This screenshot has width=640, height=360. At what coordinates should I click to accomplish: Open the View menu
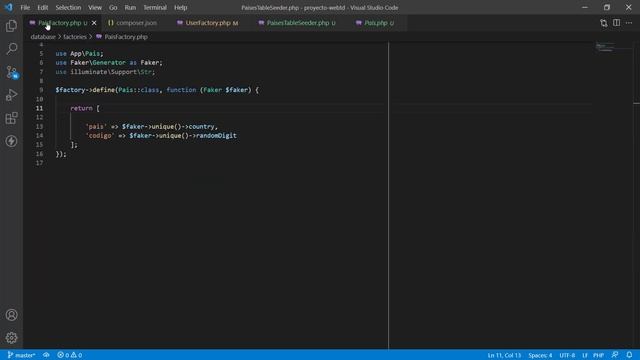tap(95, 7)
